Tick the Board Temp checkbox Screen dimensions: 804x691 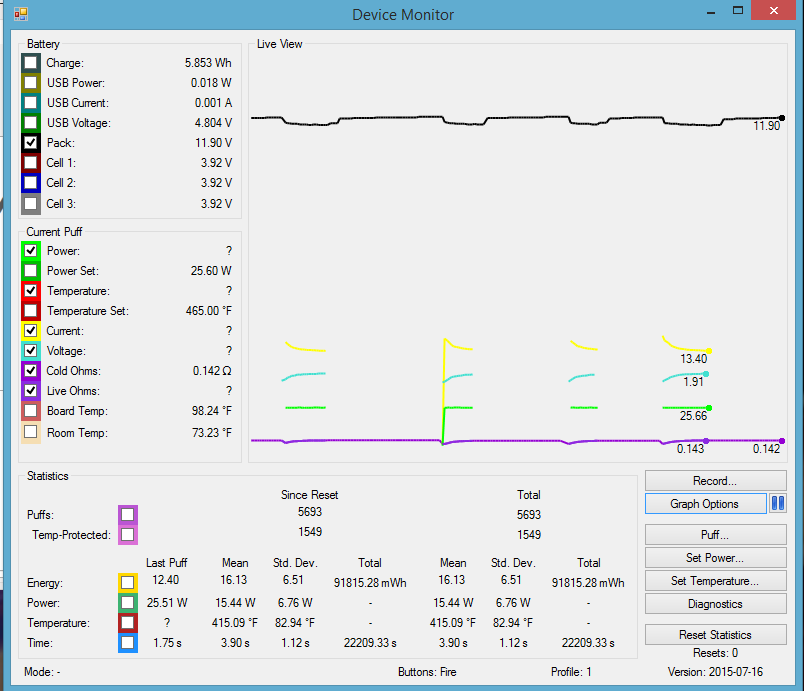click(31, 411)
